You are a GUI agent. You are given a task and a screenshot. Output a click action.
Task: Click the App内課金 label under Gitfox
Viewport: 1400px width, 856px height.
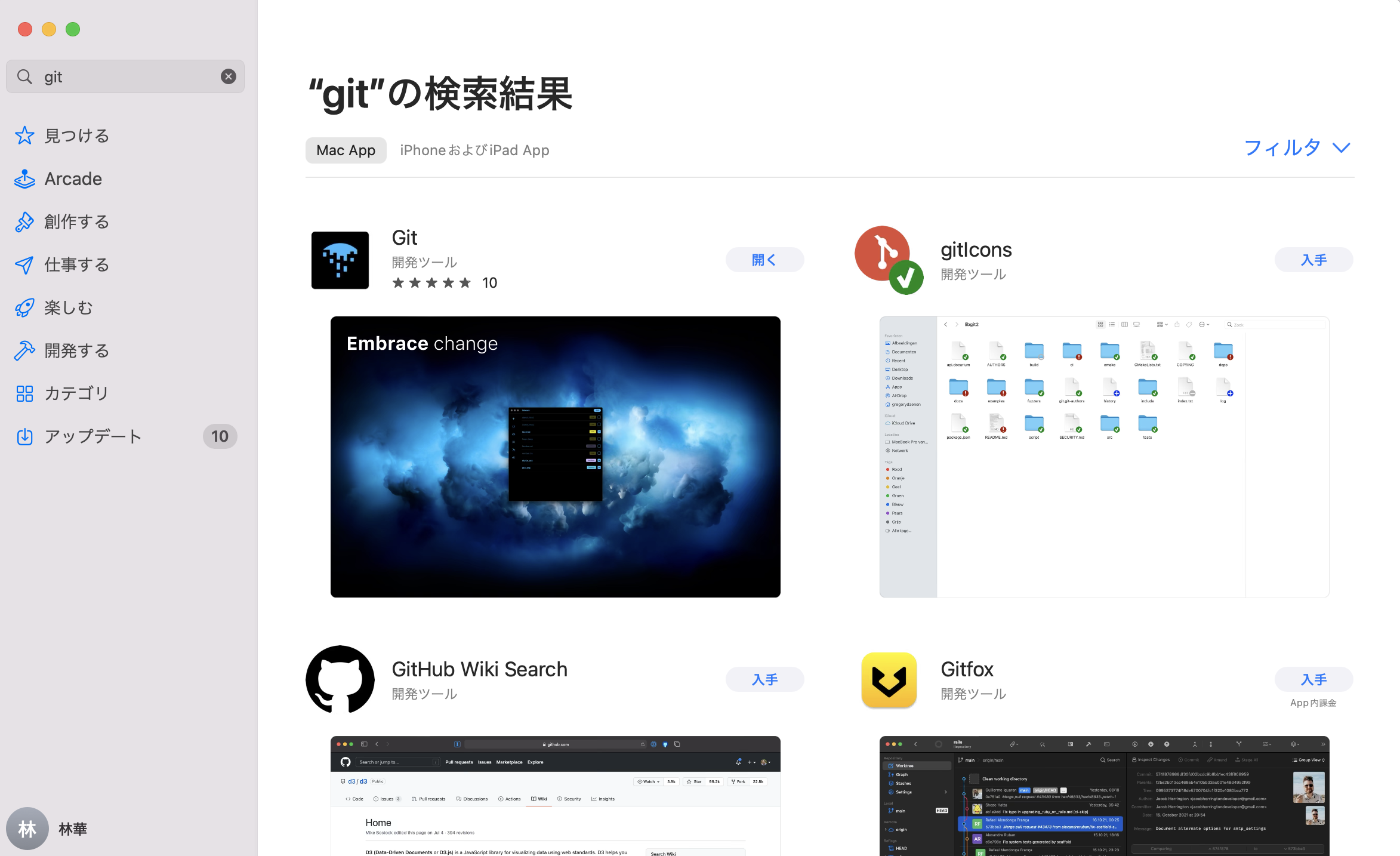[1313, 703]
